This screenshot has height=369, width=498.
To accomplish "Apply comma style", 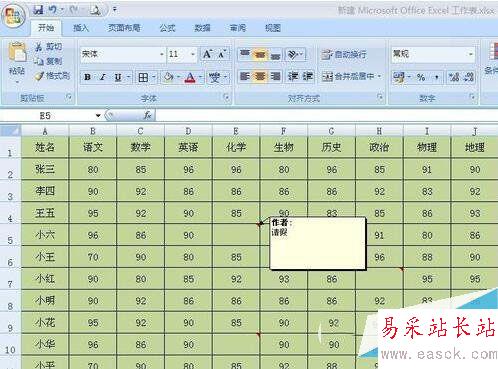I will coord(436,78).
